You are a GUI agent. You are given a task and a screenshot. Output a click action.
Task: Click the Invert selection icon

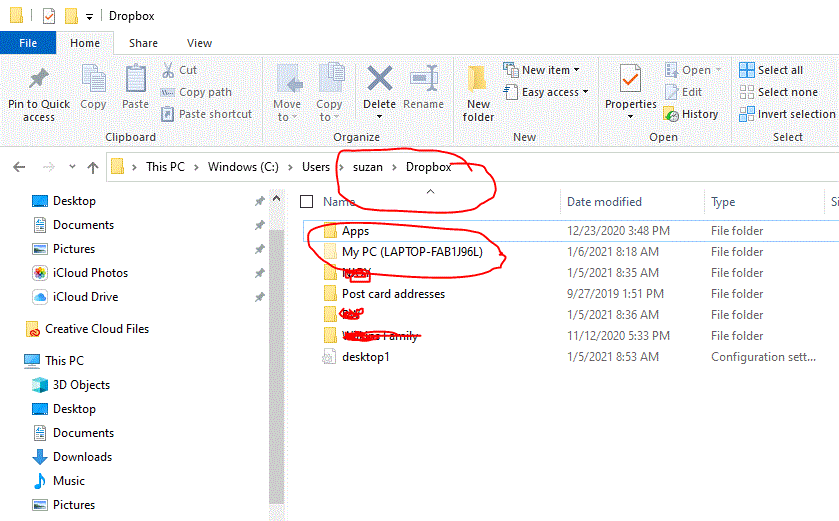click(746, 114)
